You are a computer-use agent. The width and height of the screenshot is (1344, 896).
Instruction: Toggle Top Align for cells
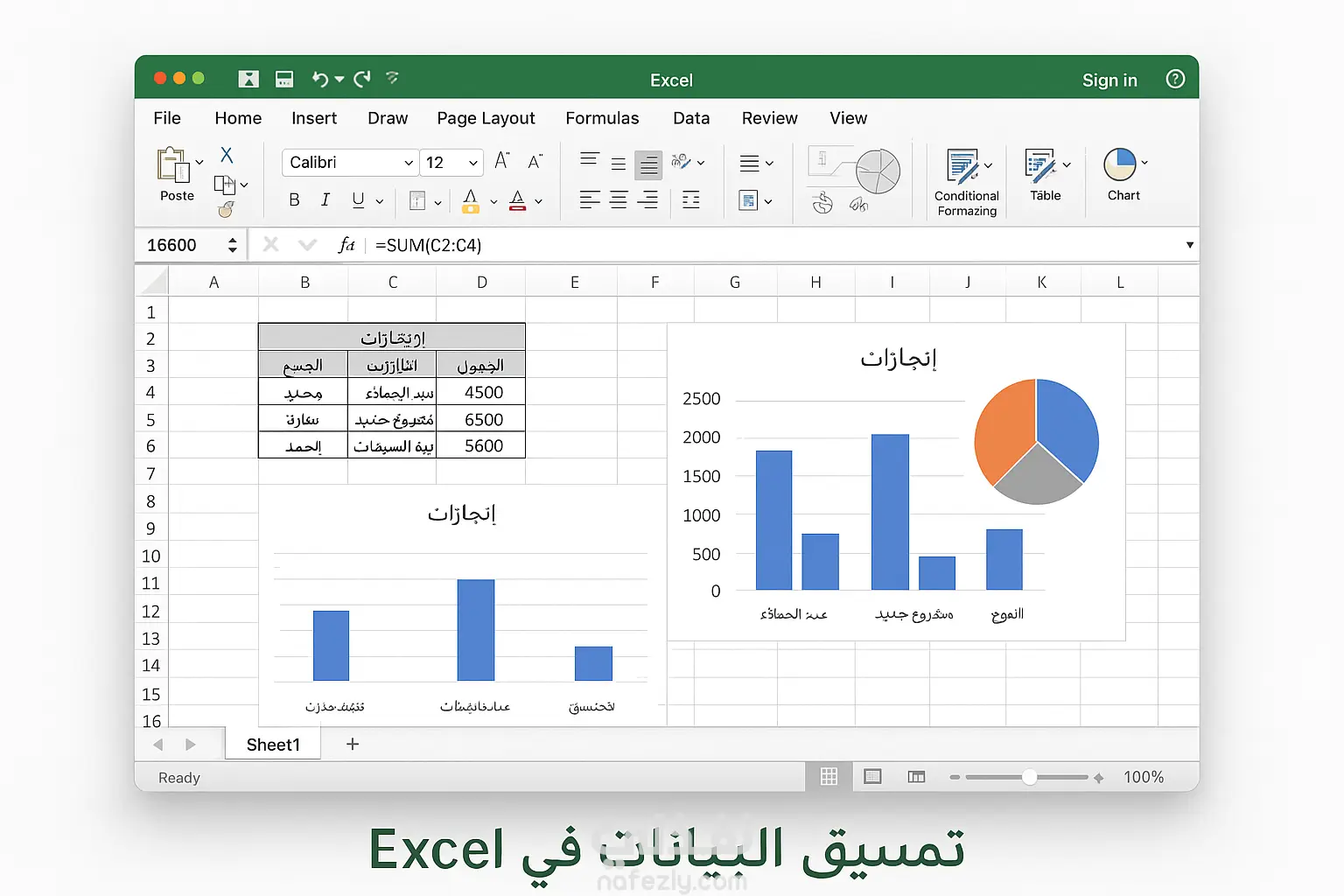point(590,159)
